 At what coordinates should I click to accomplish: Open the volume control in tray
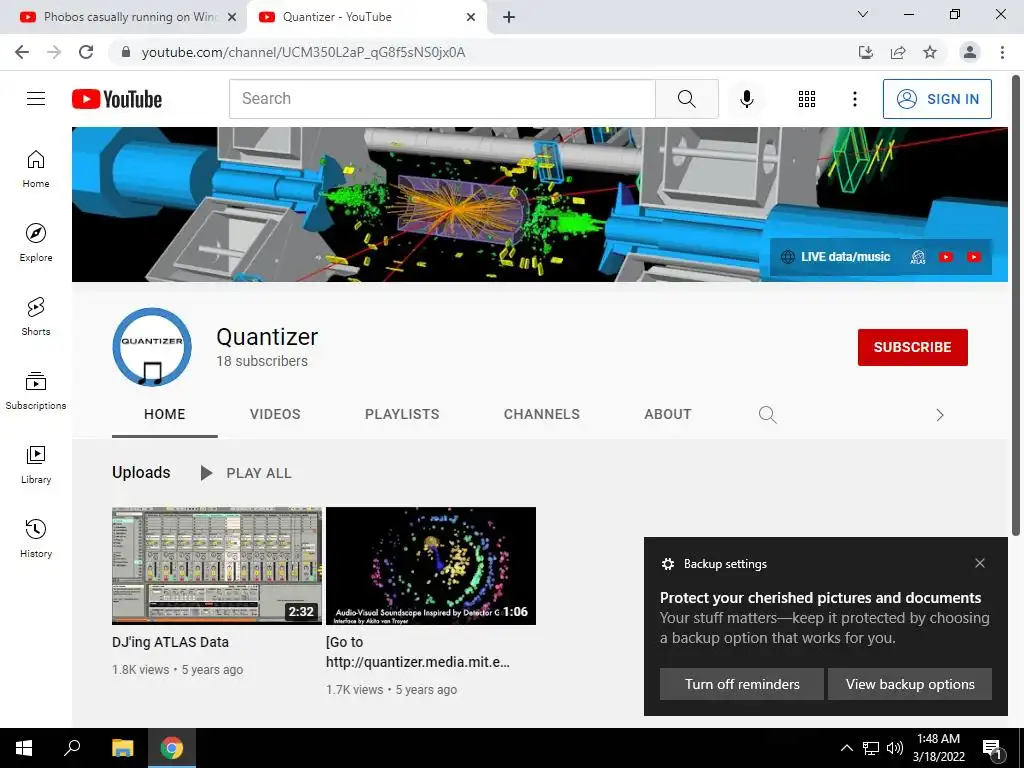click(x=895, y=748)
